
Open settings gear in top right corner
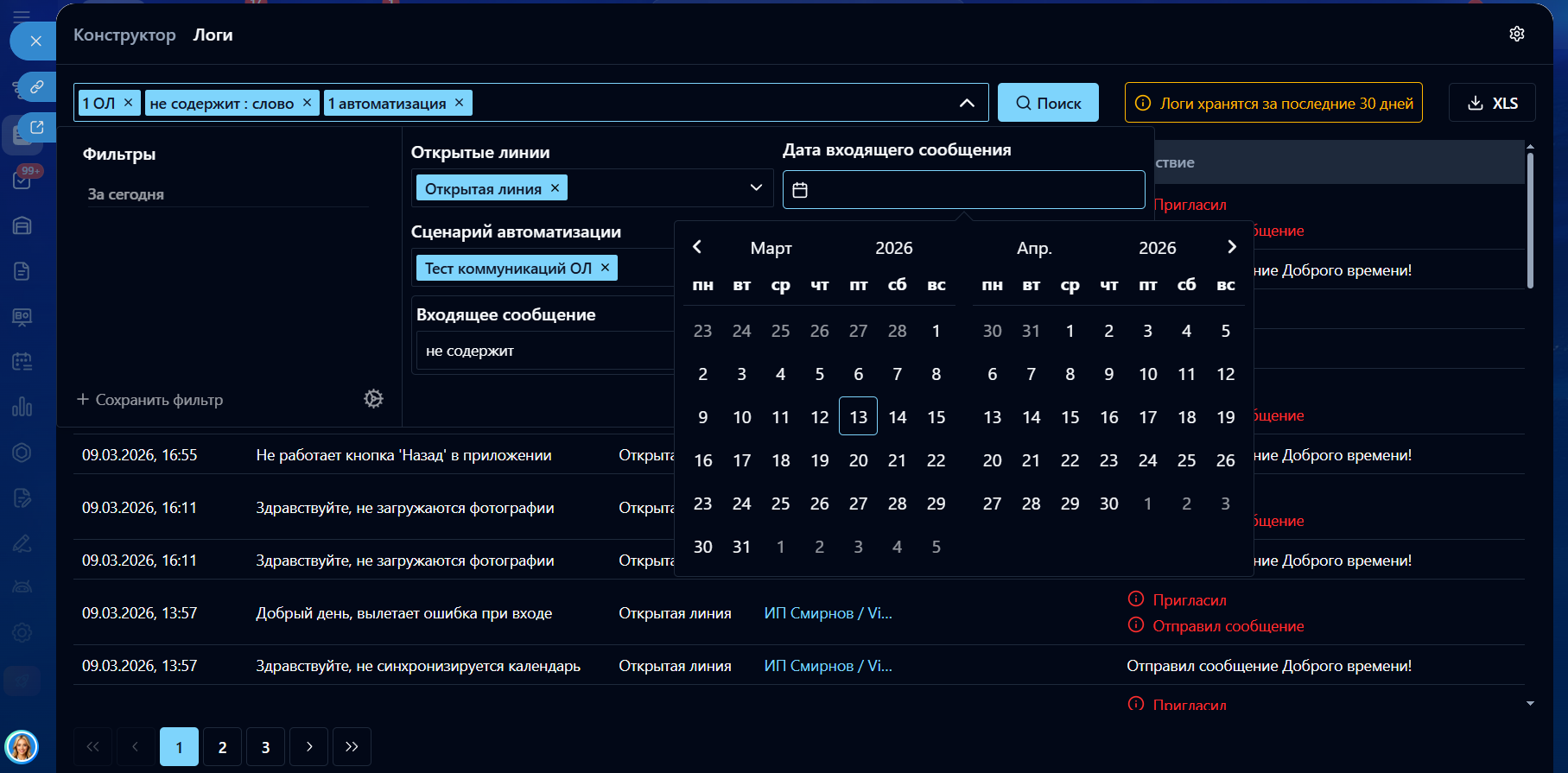(1516, 34)
